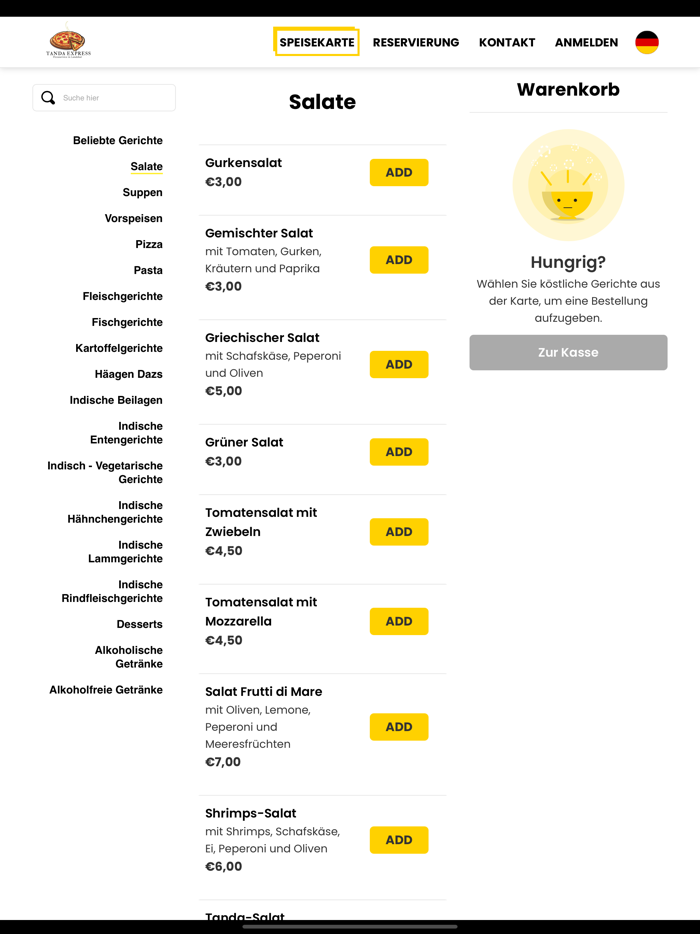The height and width of the screenshot is (934, 700).
Task: View the Desserts category
Action: point(139,624)
